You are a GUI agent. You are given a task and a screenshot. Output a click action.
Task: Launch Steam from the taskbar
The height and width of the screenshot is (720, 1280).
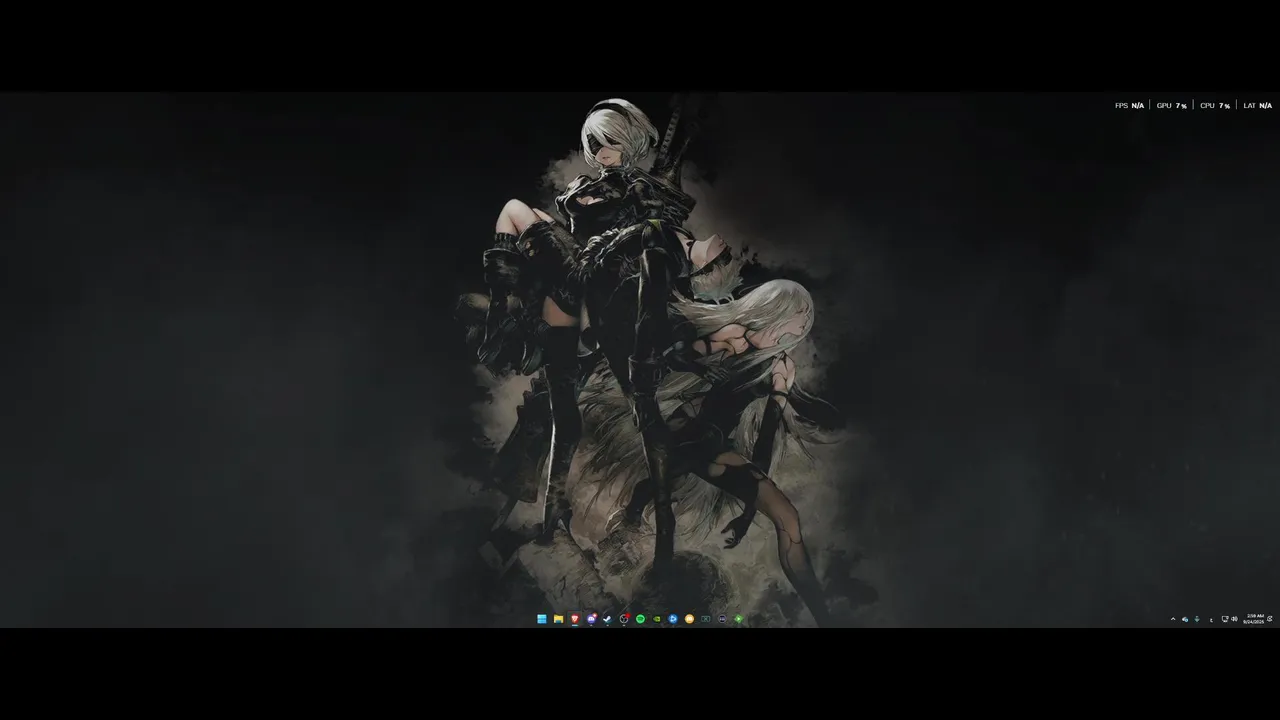click(607, 619)
